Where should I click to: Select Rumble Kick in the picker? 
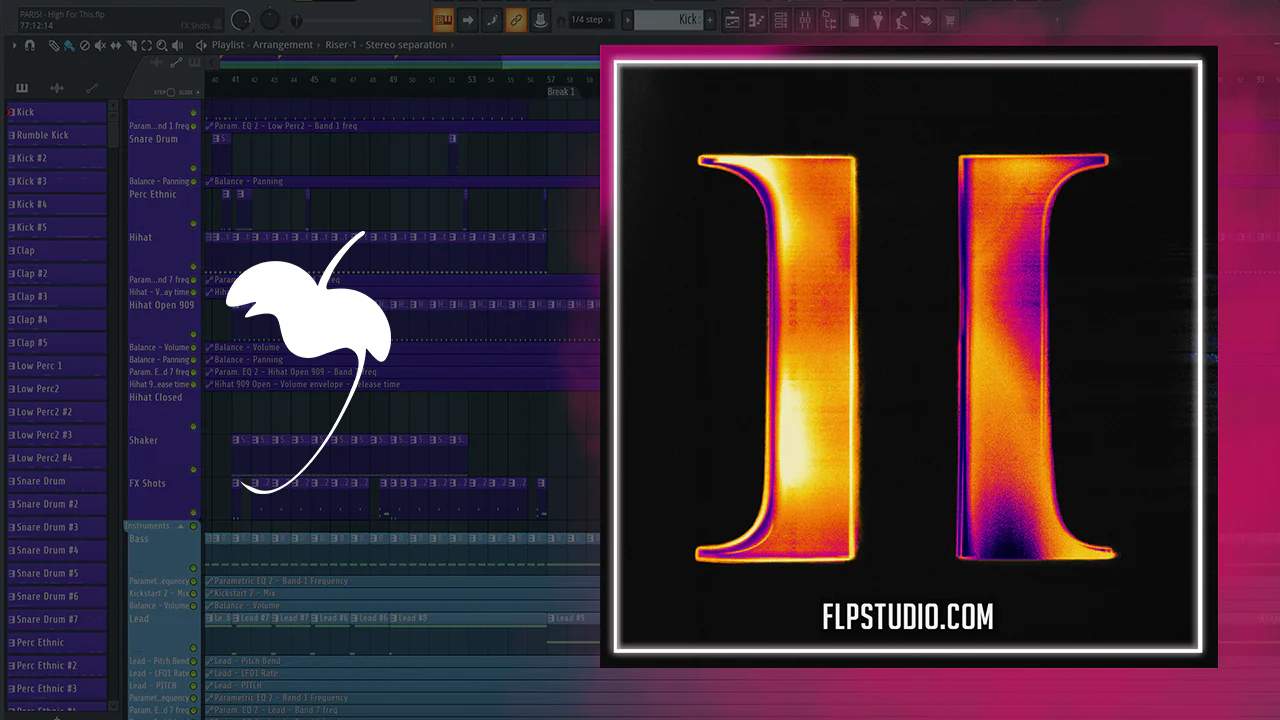click(x=57, y=135)
